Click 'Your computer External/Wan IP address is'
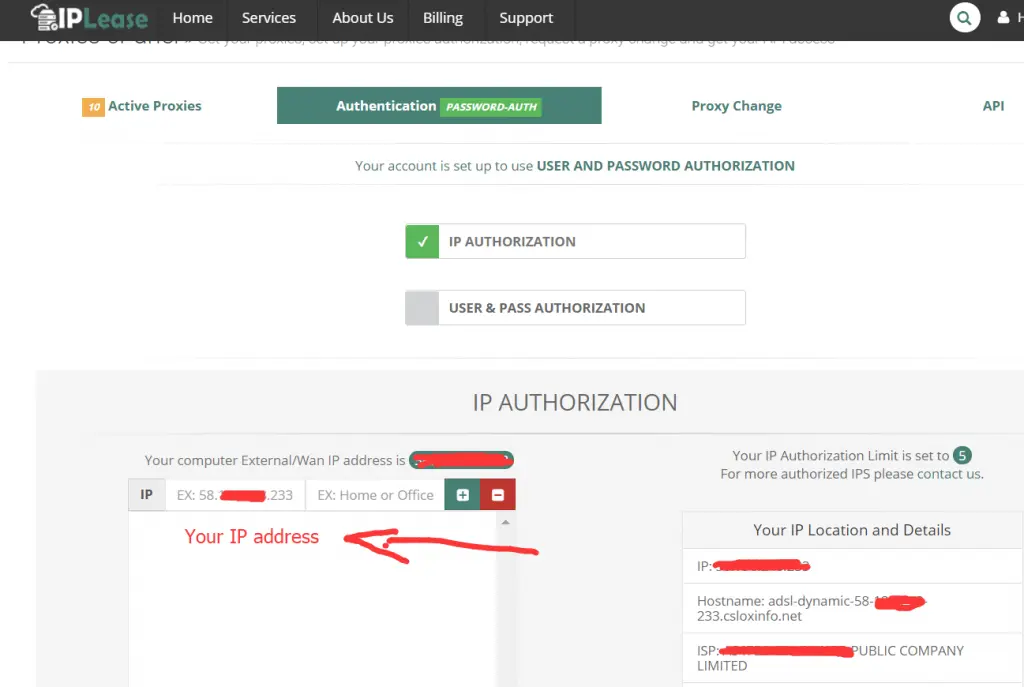Screen dimensions: 1024x687 (x=274, y=460)
